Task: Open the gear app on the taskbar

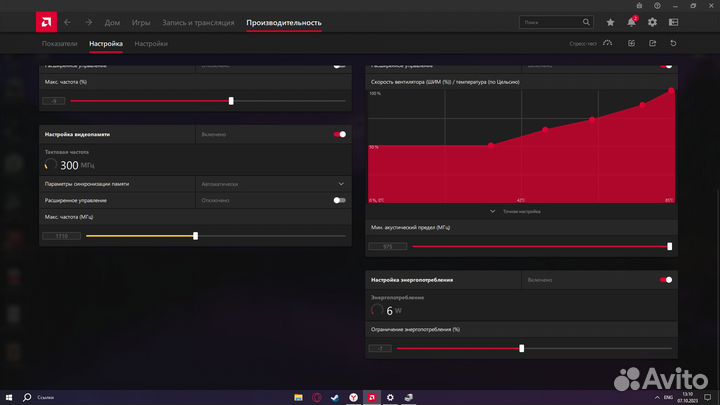Action: pos(390,397)
